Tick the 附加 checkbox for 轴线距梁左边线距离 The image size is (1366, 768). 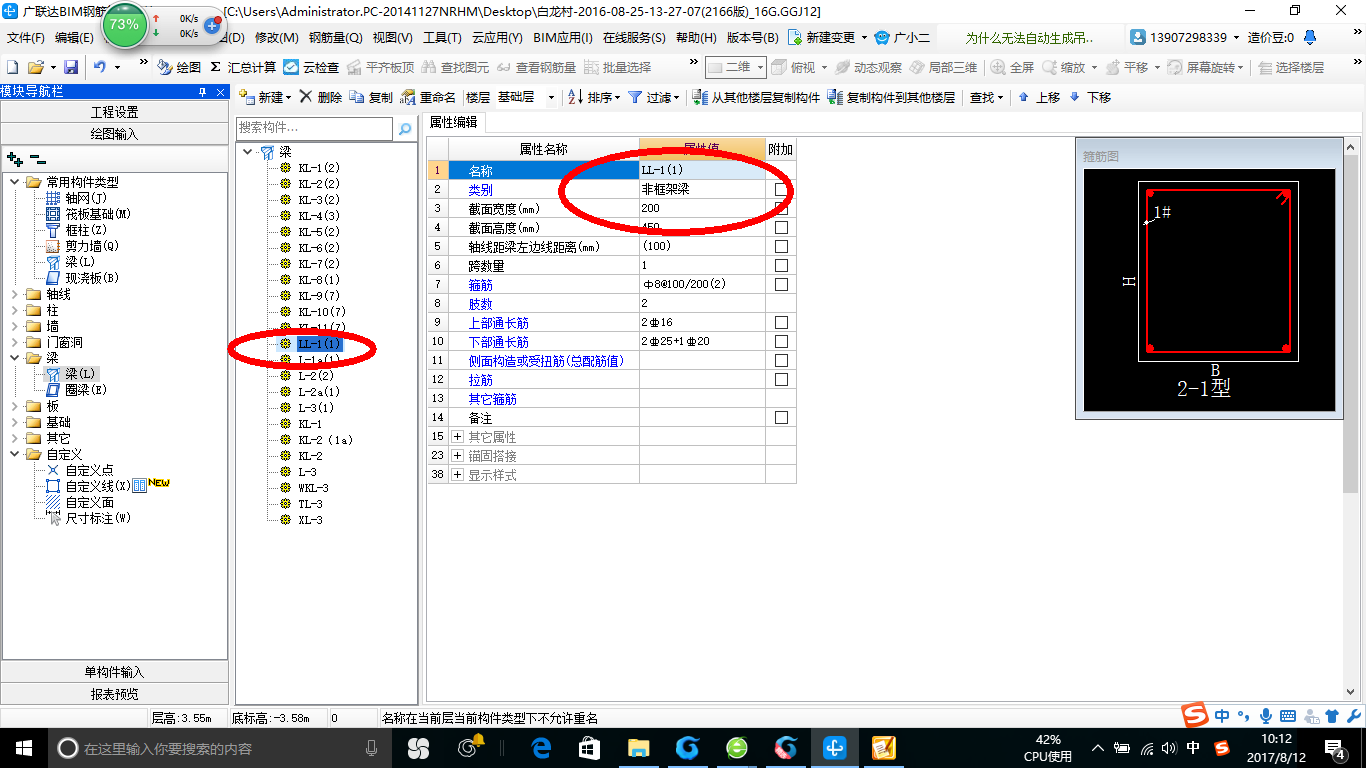[781, 246]
